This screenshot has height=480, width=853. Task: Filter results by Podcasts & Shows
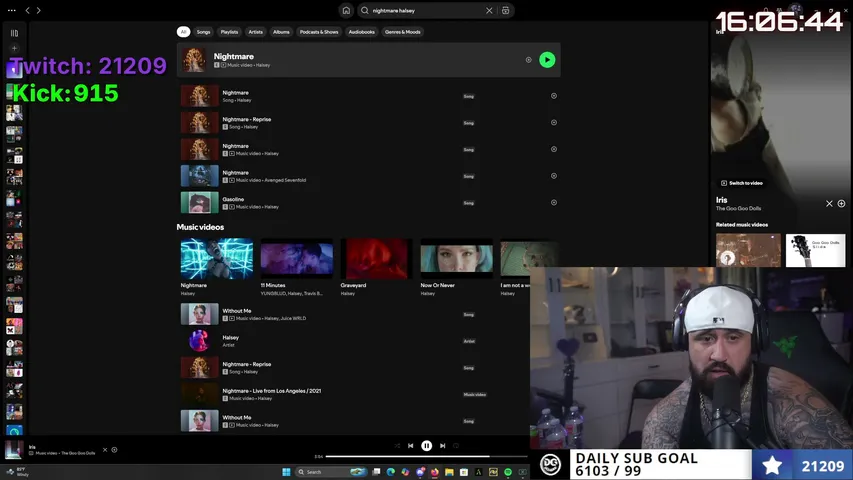319,32
